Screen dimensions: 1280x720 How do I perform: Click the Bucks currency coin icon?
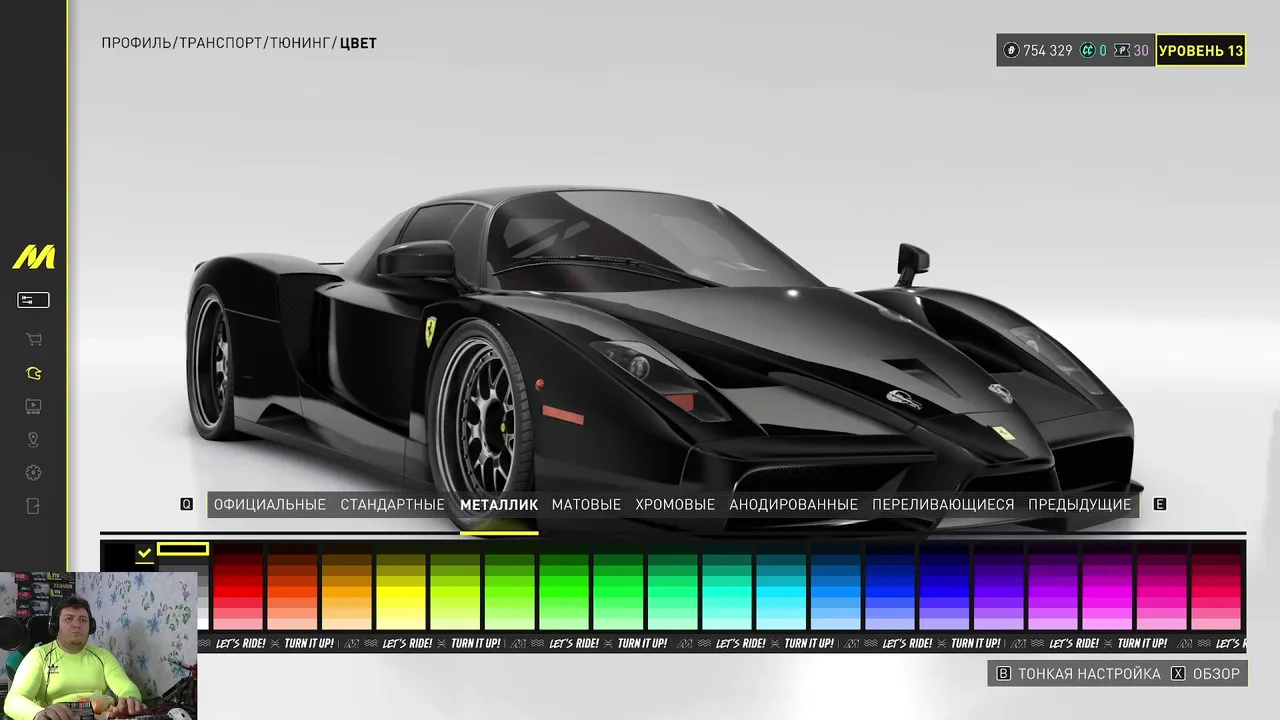1011,51
